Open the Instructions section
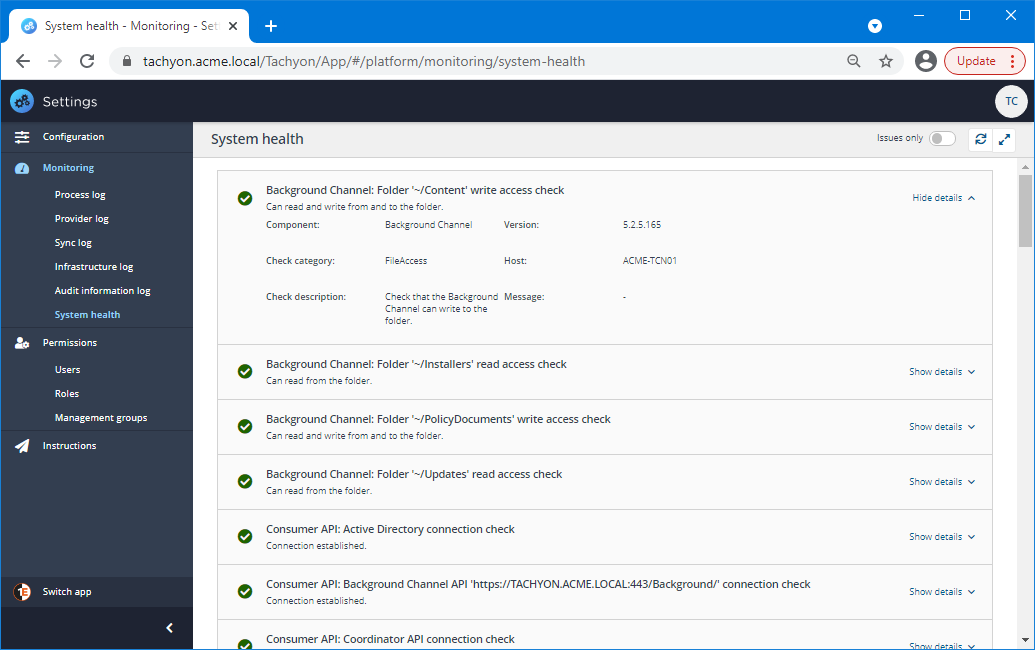 [97, 446]
